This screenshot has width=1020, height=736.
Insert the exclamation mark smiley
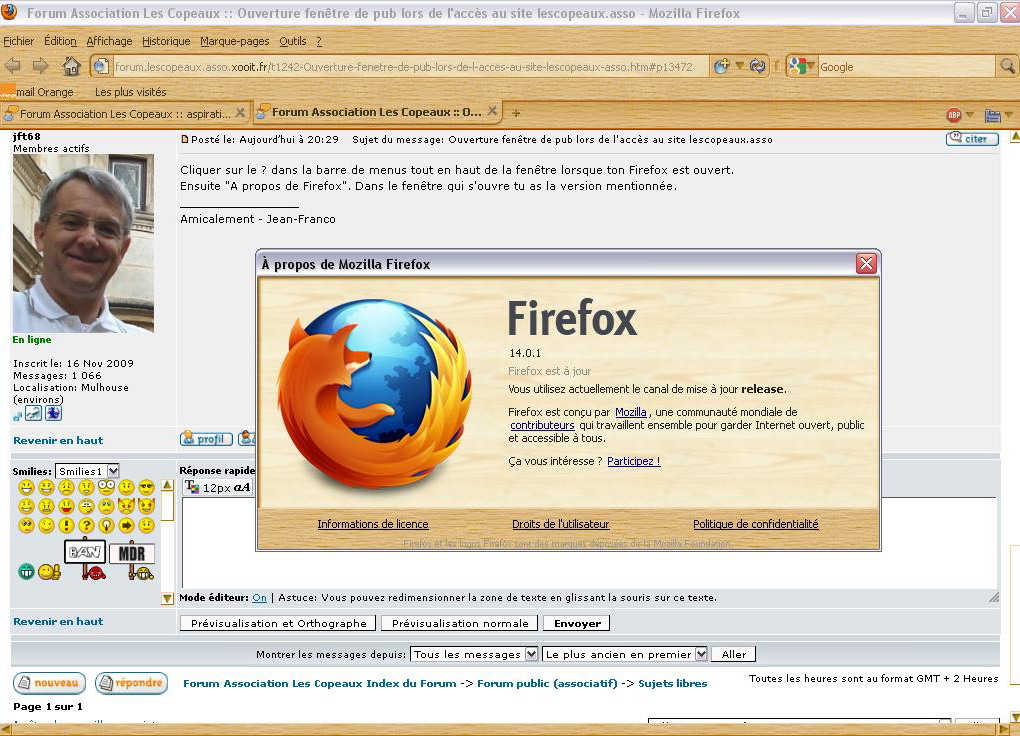pos(66,525)
